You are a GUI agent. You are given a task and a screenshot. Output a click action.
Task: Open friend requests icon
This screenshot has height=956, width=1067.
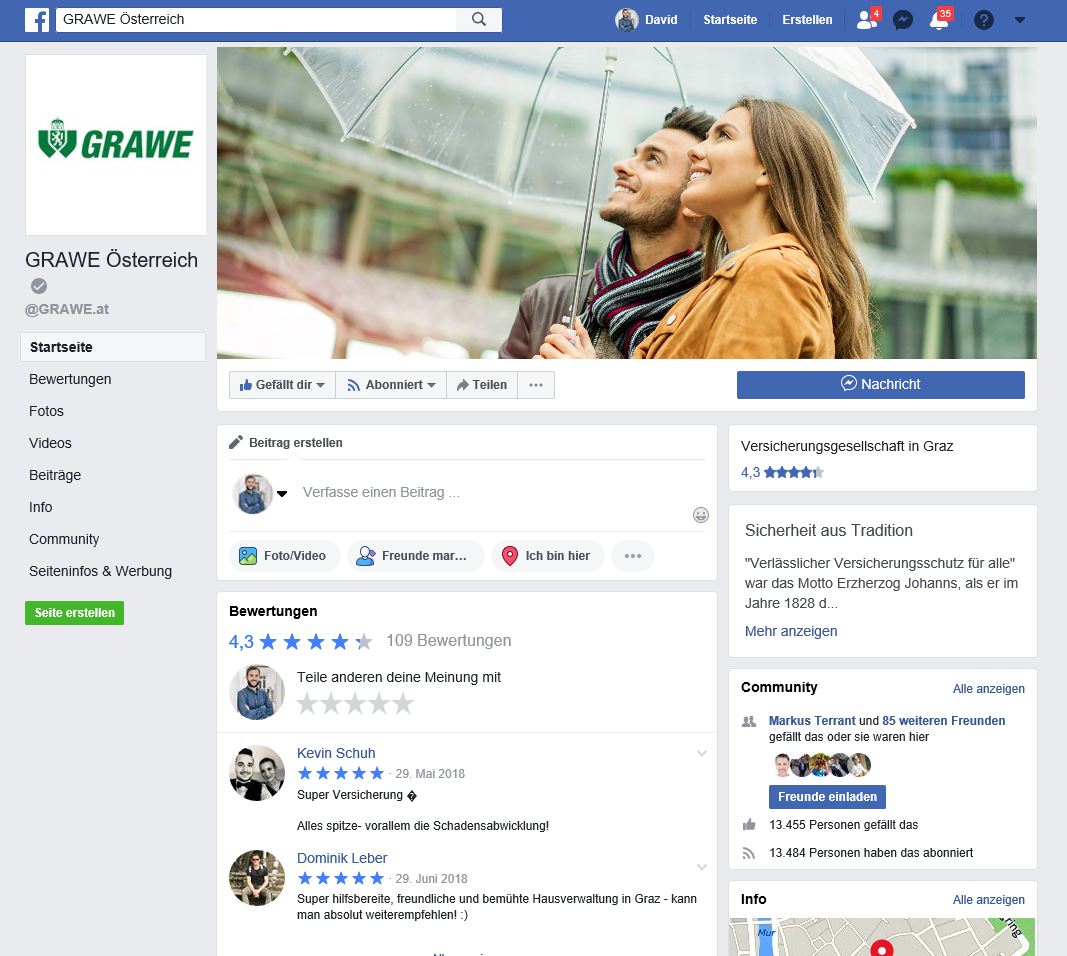pyautogui.click(x=866, y=20)
